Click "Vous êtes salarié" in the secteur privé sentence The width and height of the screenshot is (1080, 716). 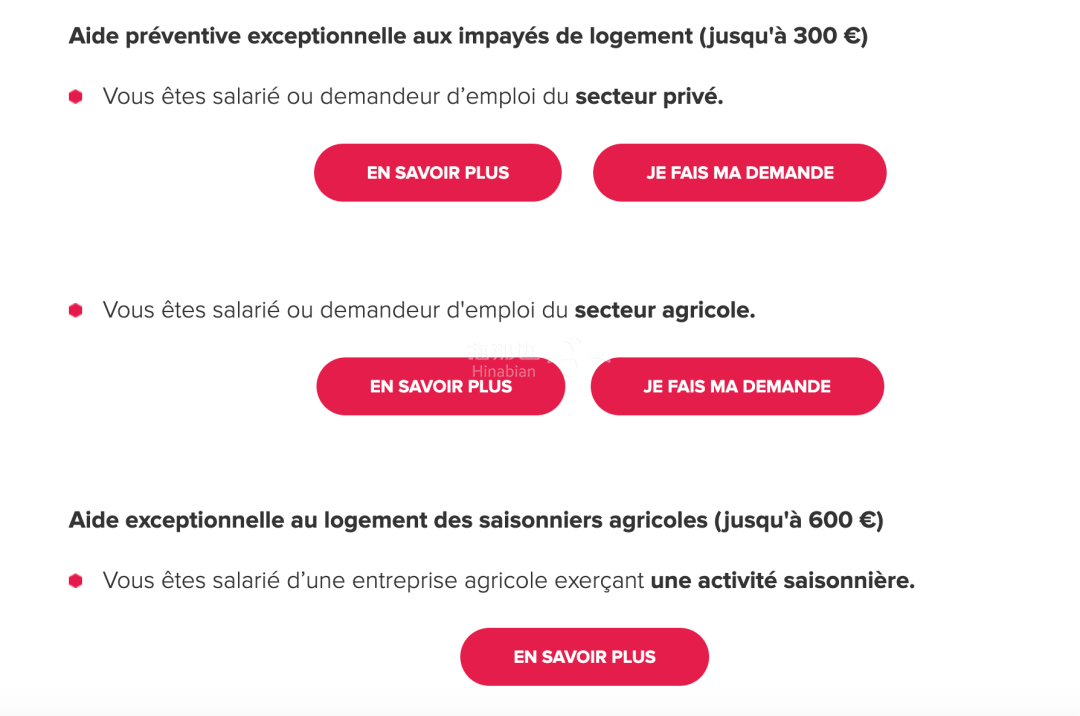(190, 97)
